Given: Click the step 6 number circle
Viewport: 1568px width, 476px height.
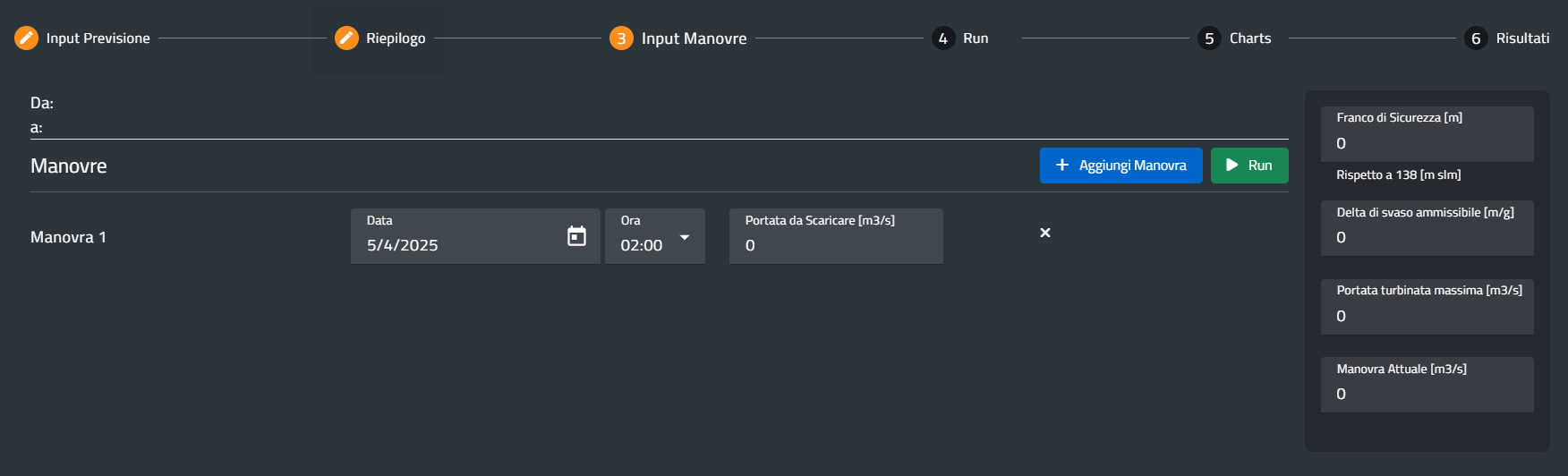Looking at the screenshot, I should (1476, 38).
